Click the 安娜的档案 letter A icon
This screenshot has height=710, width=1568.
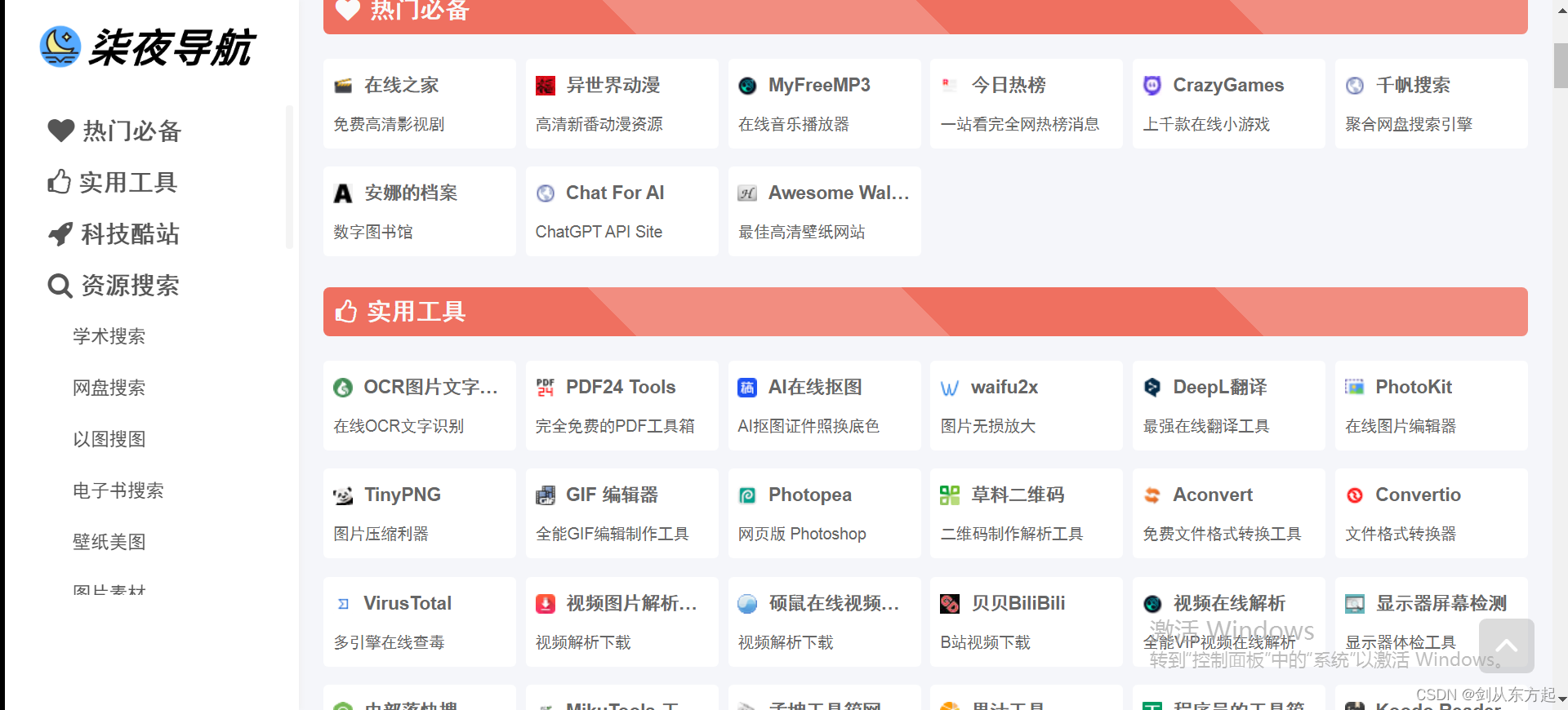click(343, 193)
